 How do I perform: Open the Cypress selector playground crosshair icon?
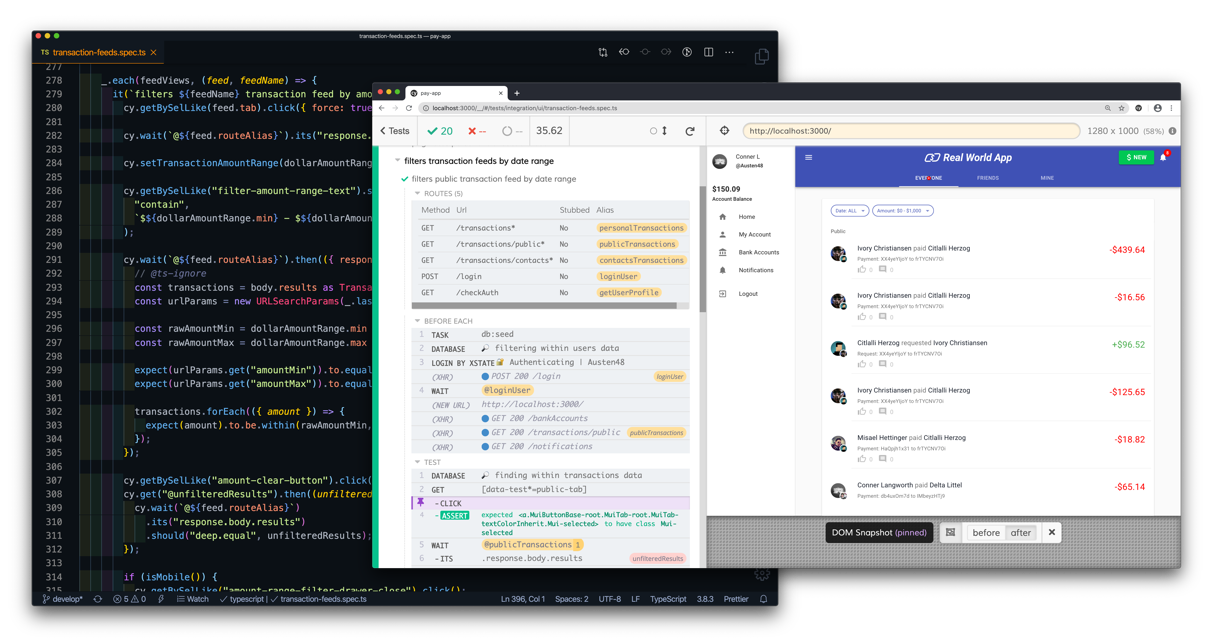click(724, 130)
